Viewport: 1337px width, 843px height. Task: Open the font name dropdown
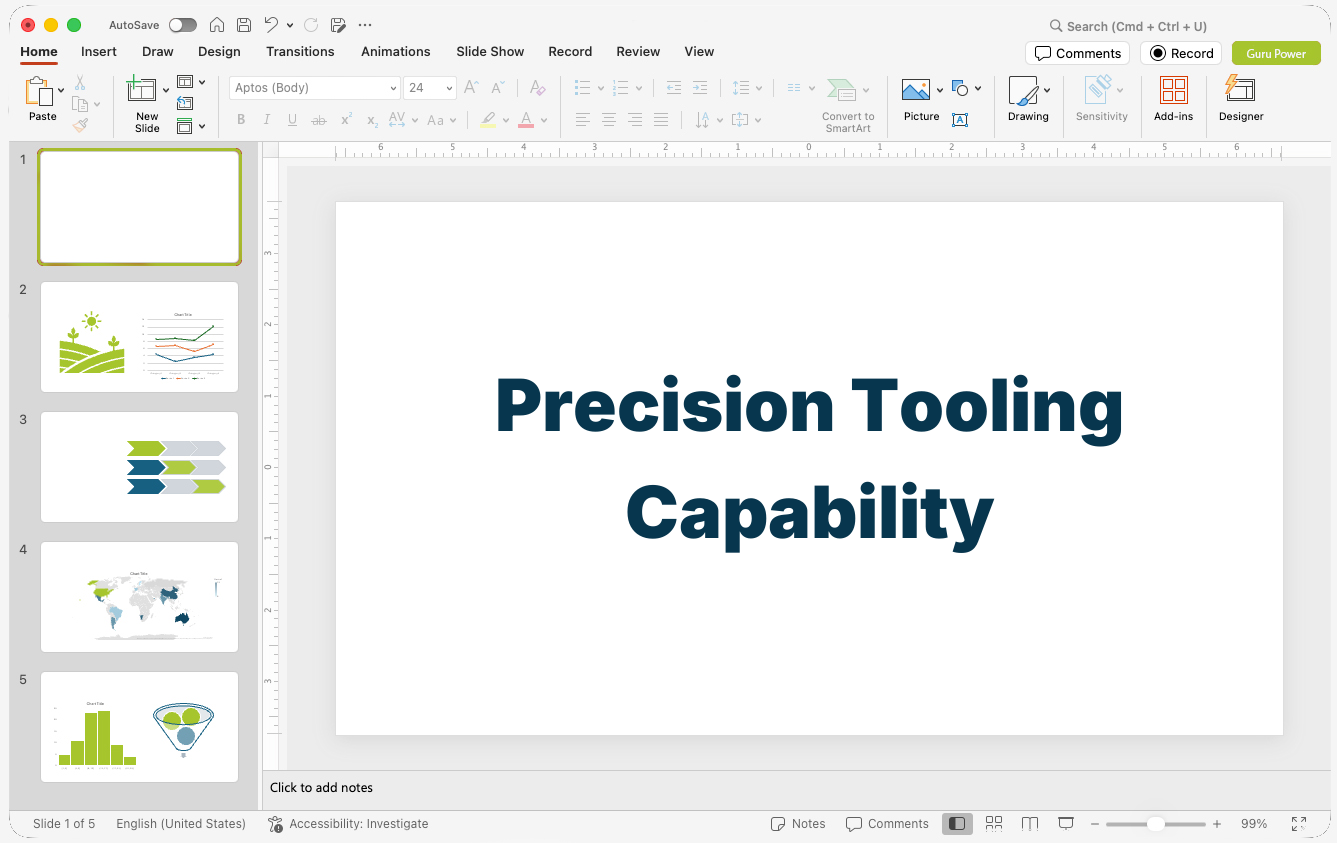tap(394, 88)
